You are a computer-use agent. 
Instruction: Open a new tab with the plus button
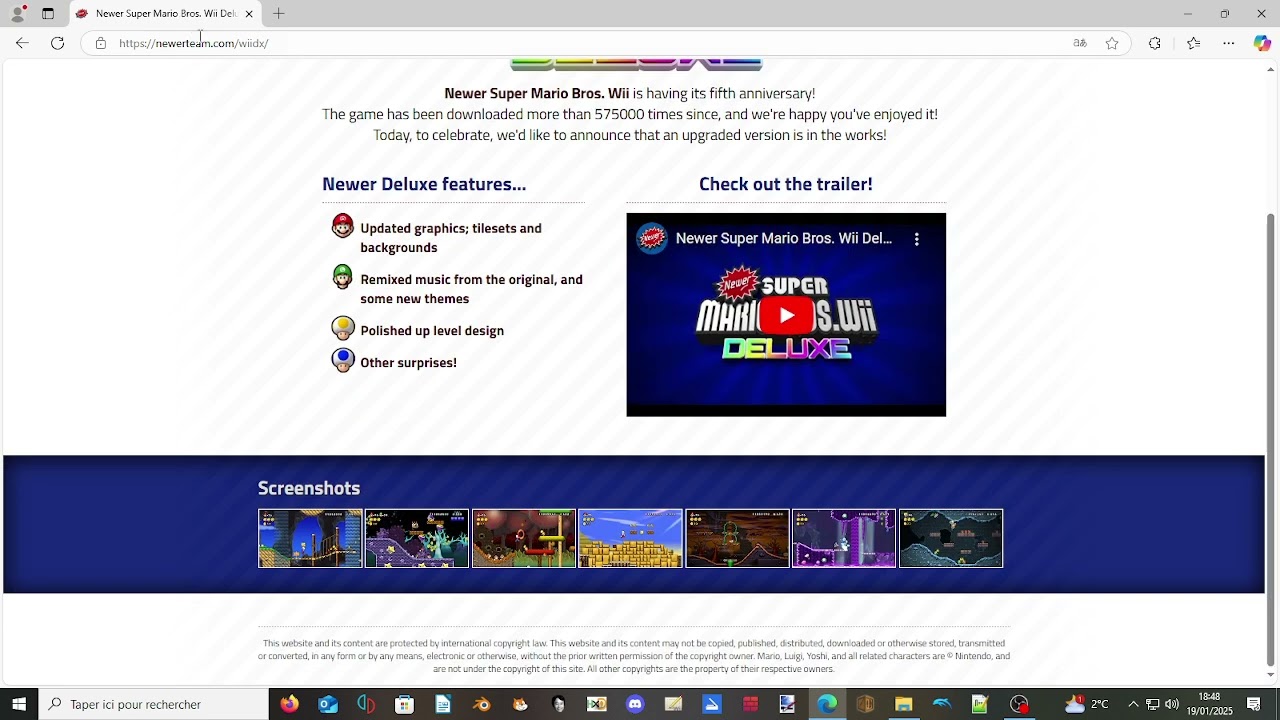point(279,14)
